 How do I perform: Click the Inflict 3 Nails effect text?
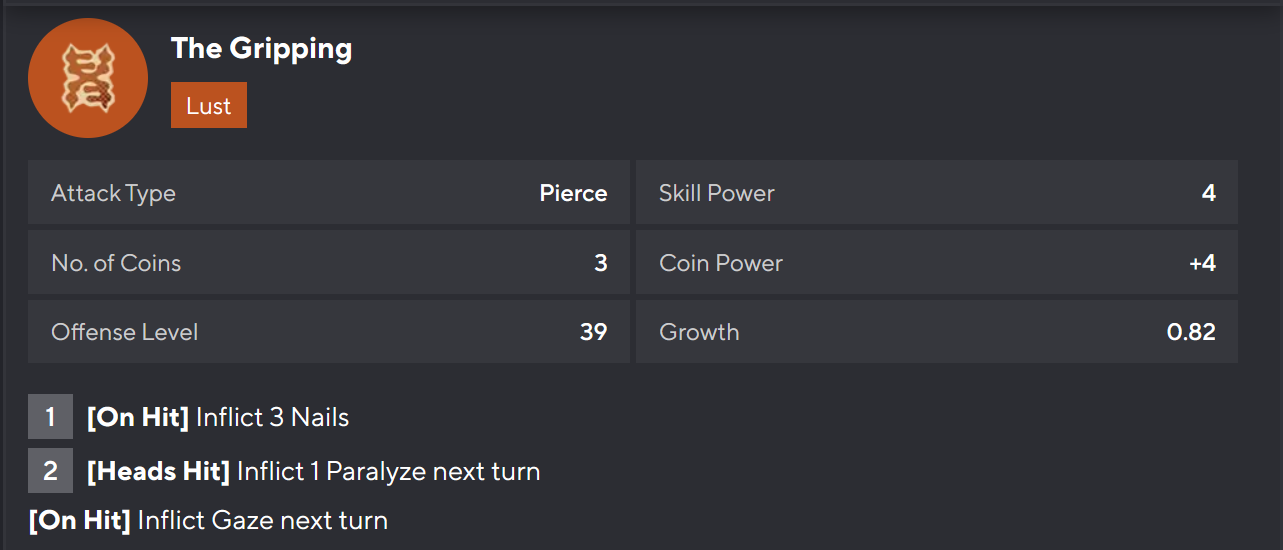tap(272, 417)
